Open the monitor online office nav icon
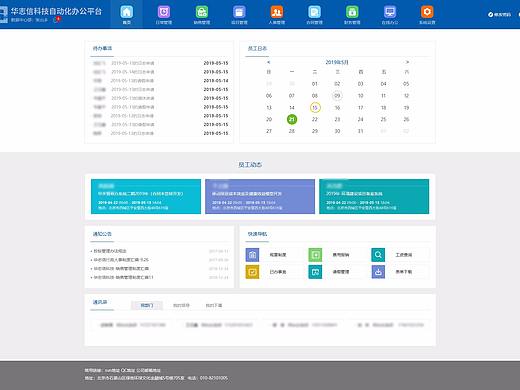Viewport: 520px width, 390px height. (x=390, y=12)
